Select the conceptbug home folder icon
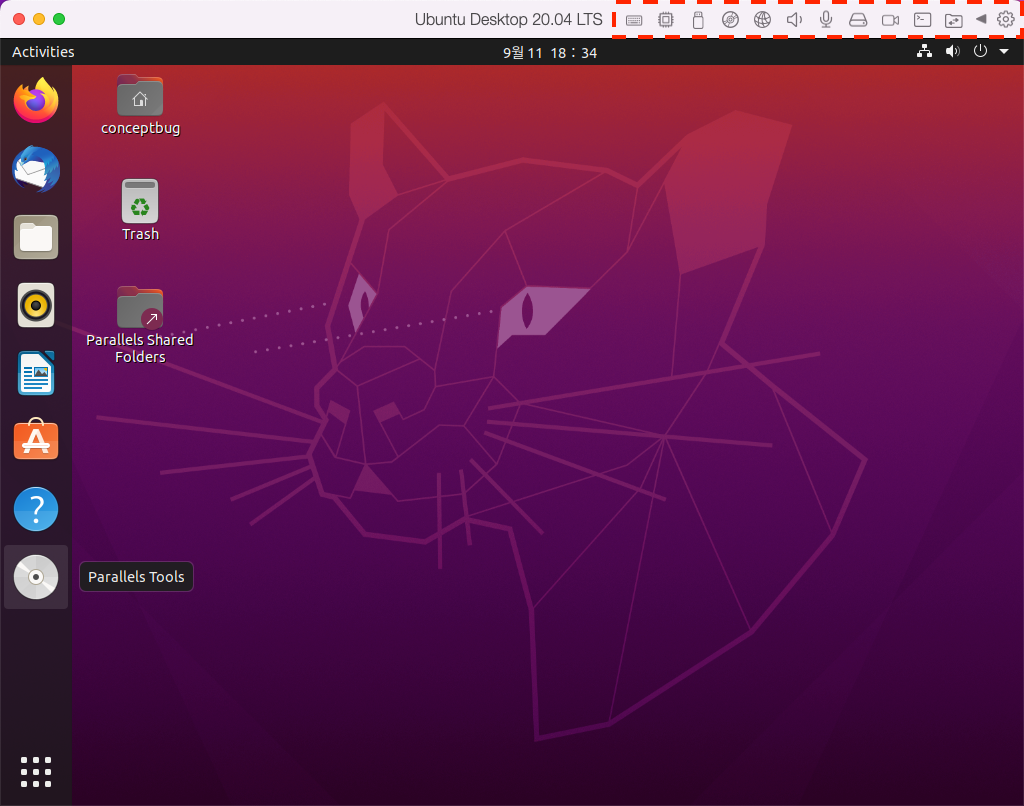 click(x=140, y=105)
